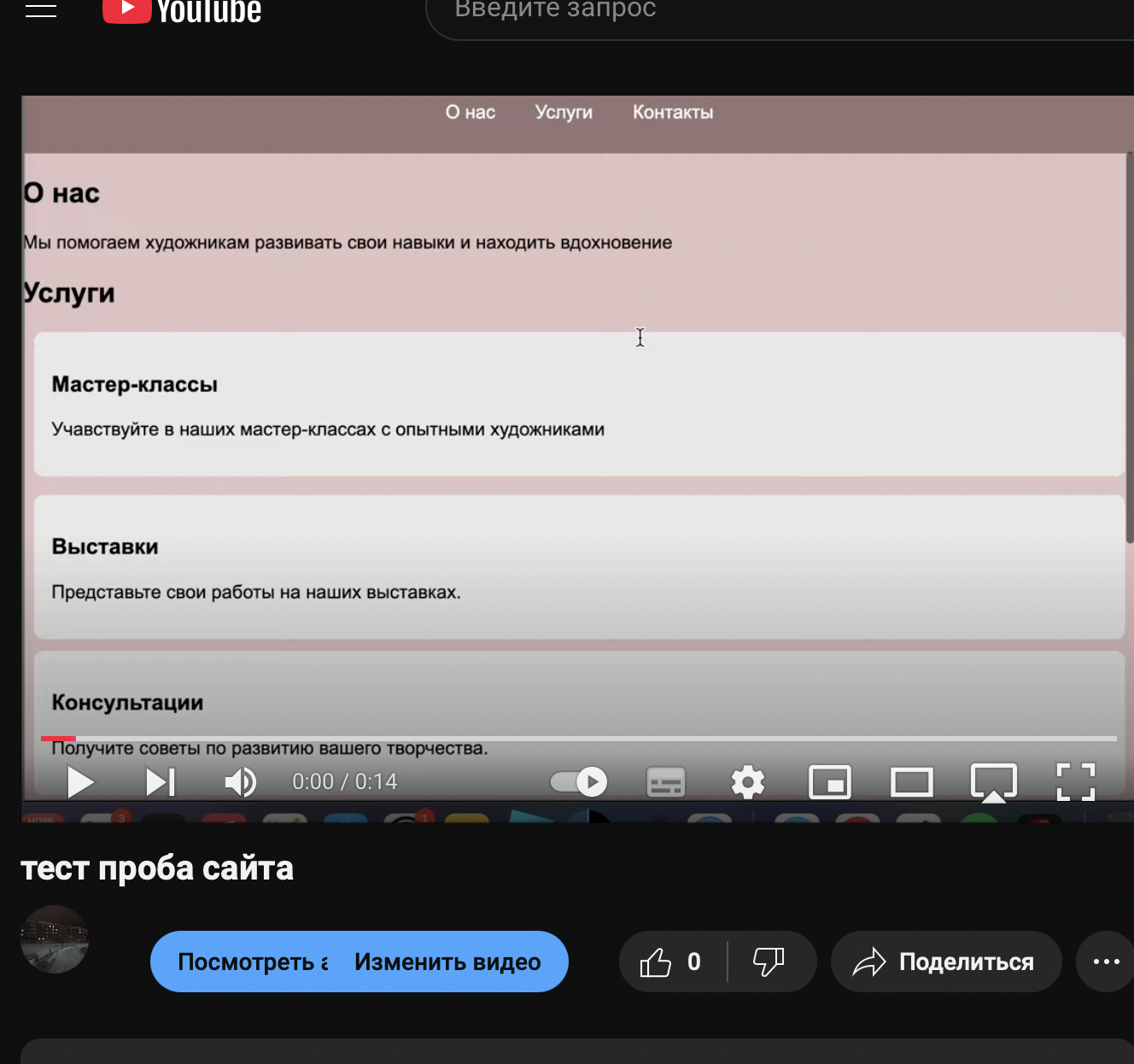
Task: Switch to miniplayer mode
Action: 830,782
